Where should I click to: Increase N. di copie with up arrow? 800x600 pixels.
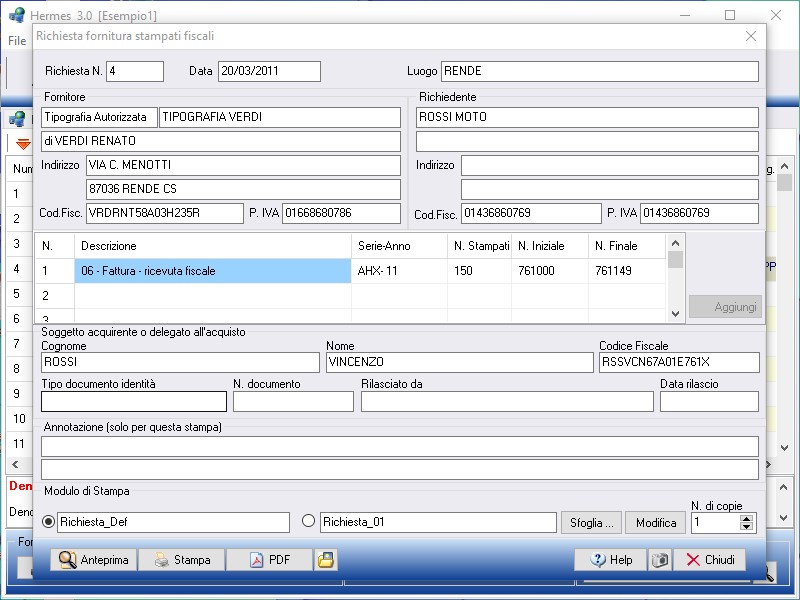(746, 518)
